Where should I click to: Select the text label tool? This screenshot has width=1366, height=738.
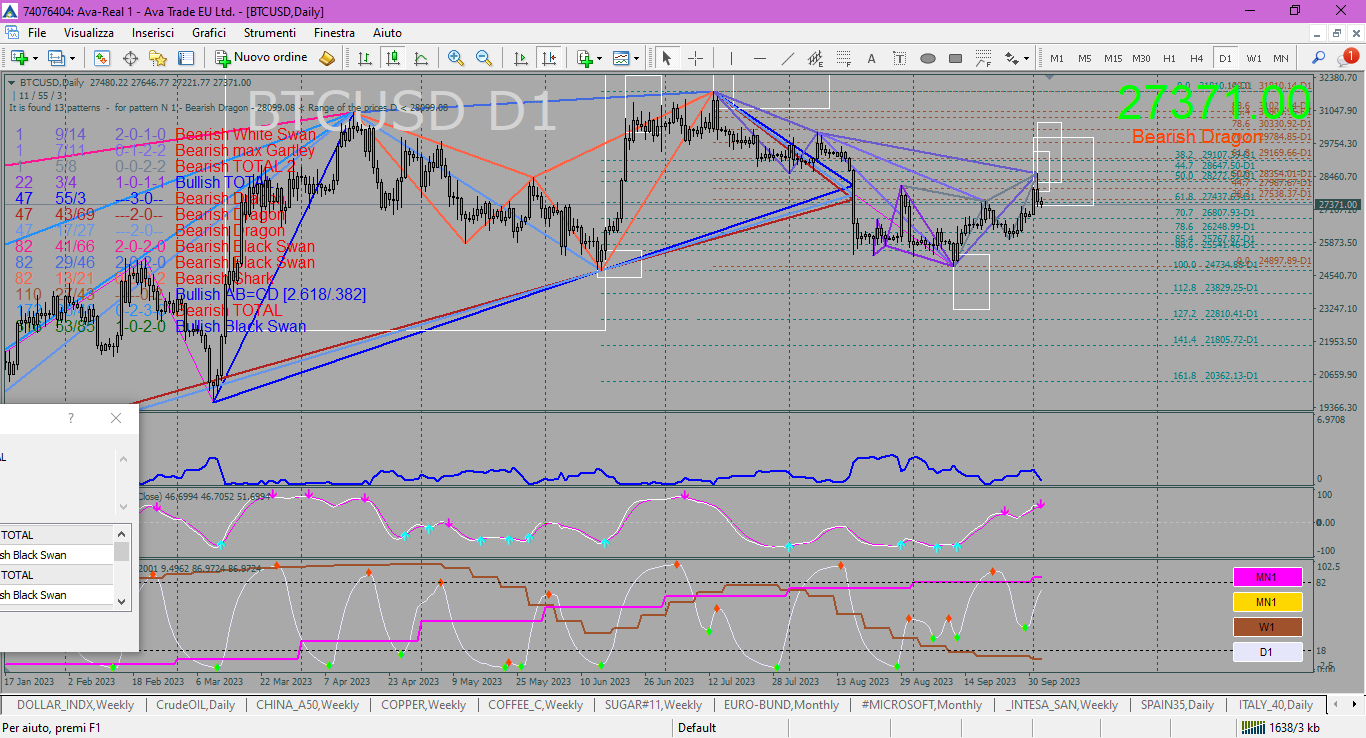pyautogui.click(x=899, y=58)
